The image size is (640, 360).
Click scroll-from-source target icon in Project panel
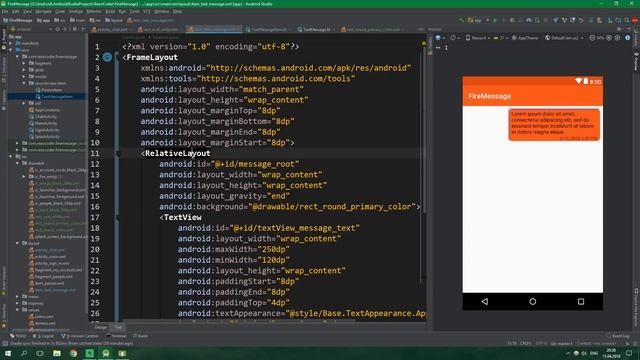point(58,29)
